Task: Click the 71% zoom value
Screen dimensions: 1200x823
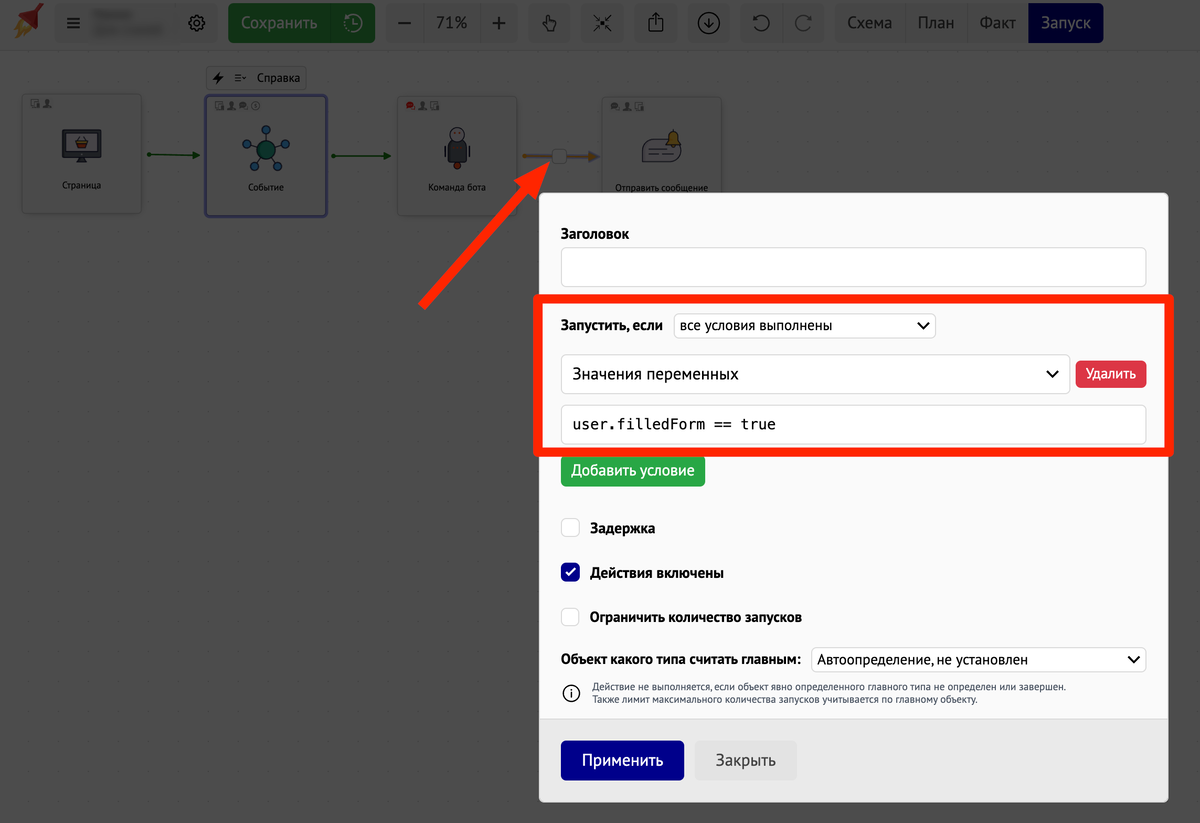Action: click(x=452, y=23)
